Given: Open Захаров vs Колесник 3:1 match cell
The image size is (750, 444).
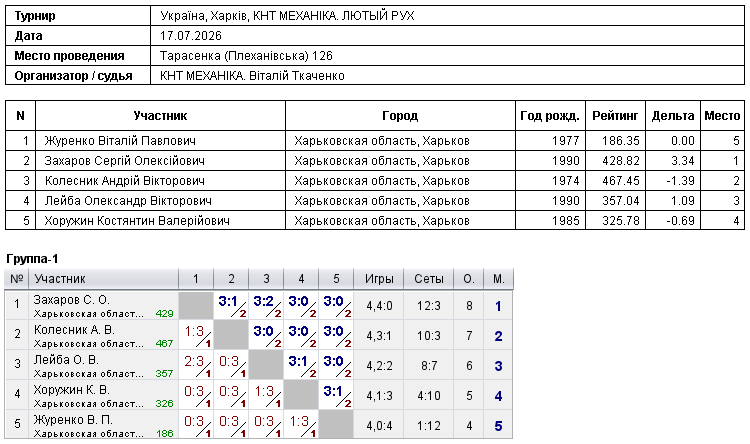Looking at the screenshot, I should click(231, 306).
